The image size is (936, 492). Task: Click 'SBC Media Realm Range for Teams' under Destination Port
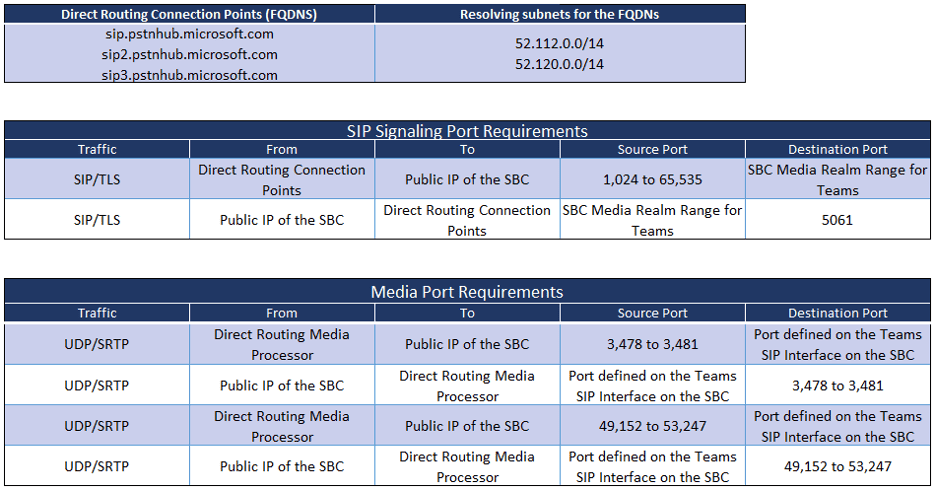(838, 180)
